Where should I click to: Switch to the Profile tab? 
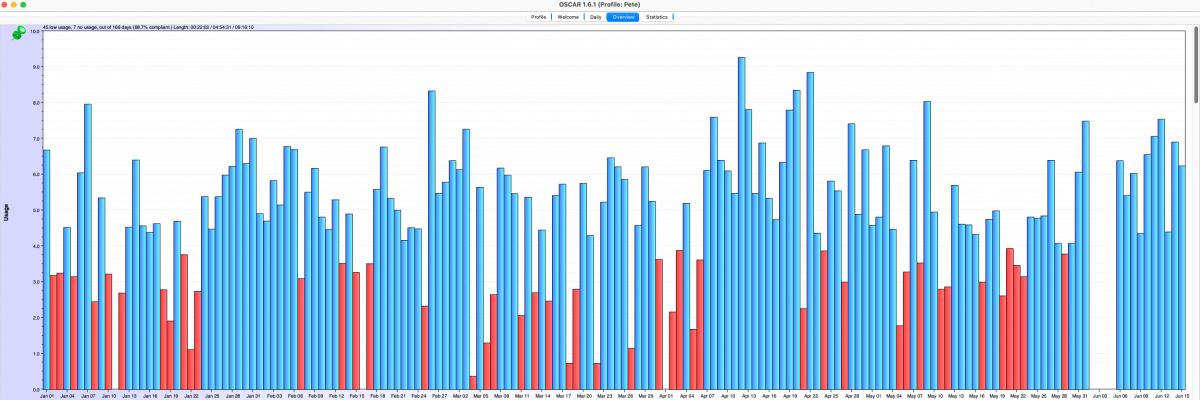click(x=539, y=17)
